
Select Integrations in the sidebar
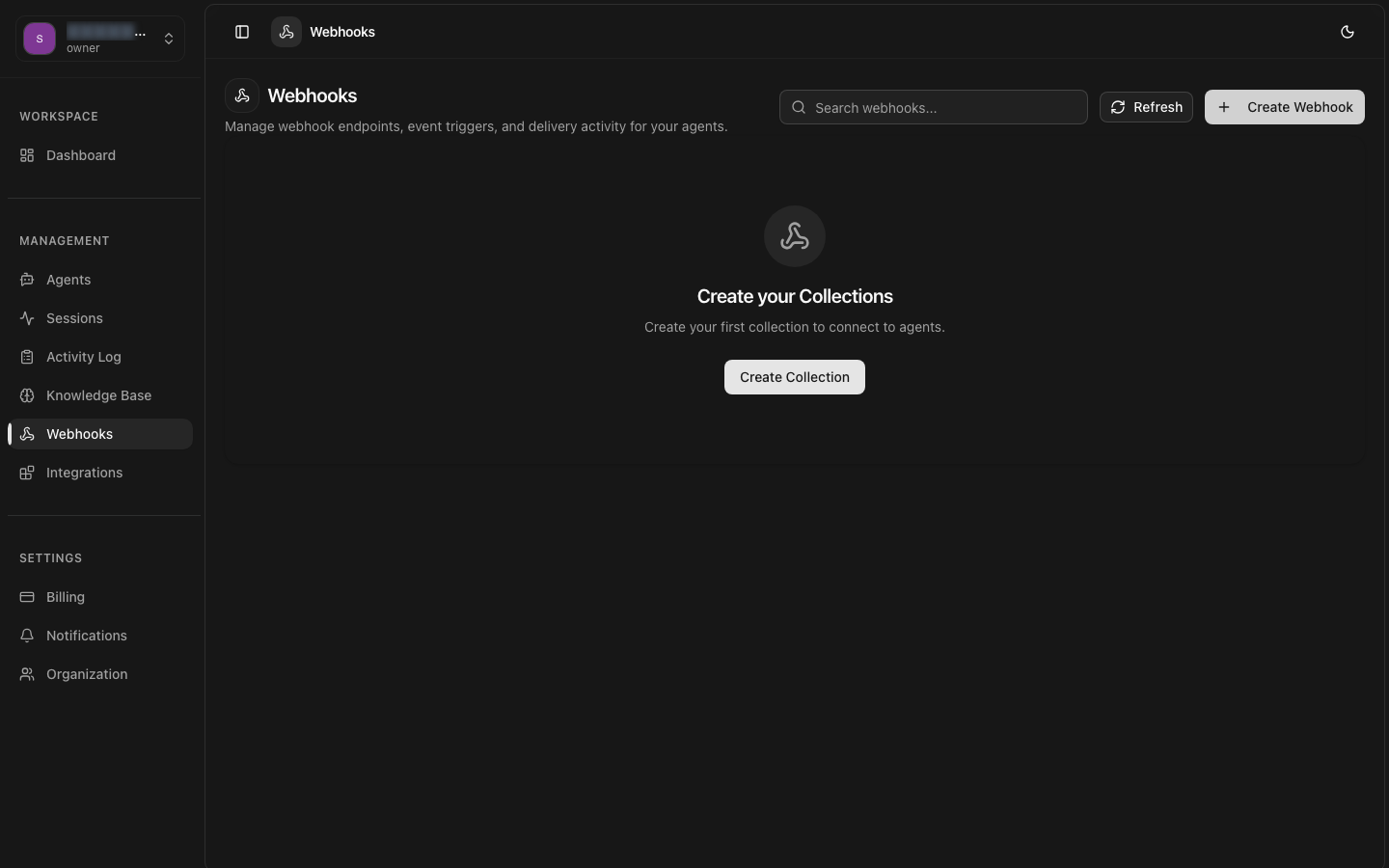(x=100, y=473)
